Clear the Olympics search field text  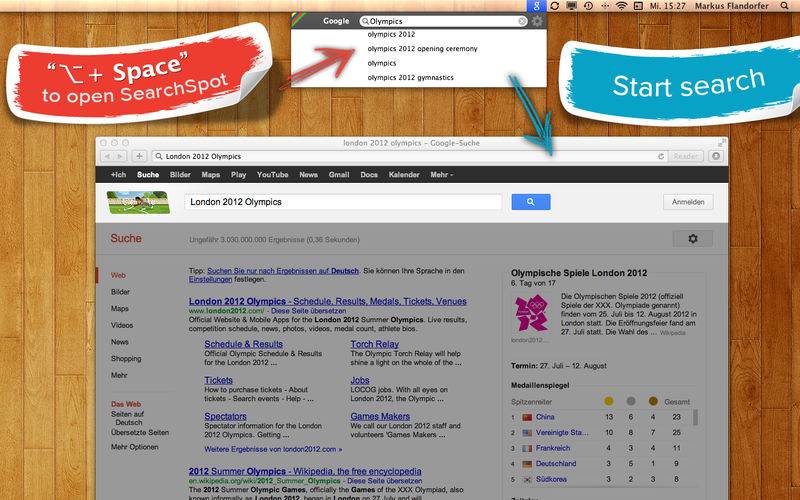coord(522,21)
